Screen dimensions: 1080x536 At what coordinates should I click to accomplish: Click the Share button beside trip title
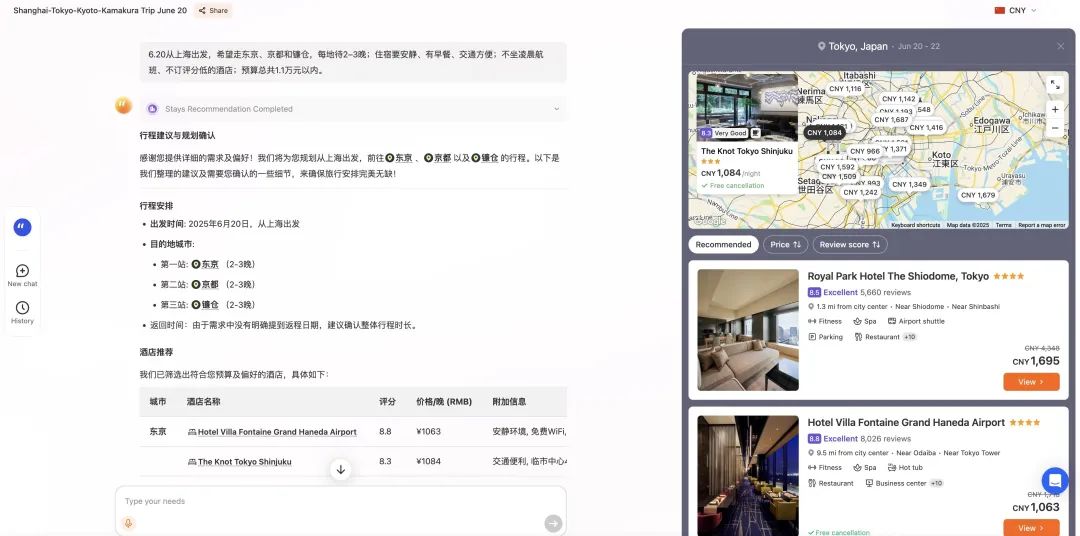[213, 10]
